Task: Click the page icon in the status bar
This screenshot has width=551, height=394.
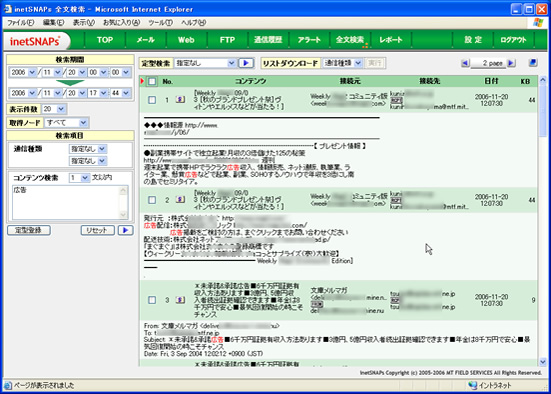Action: pos(7,385)
